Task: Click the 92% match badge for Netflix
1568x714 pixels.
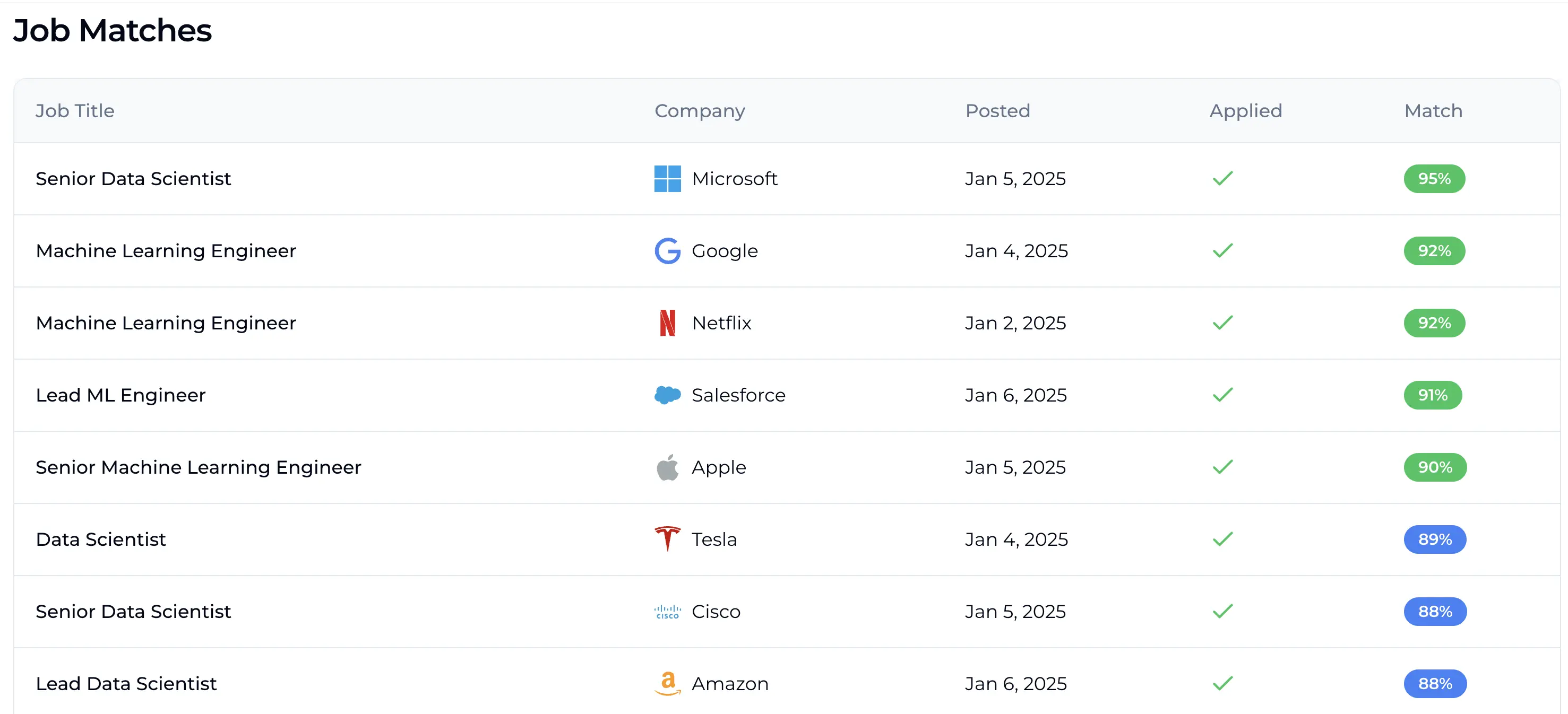Action: [x=1434, y=323]
